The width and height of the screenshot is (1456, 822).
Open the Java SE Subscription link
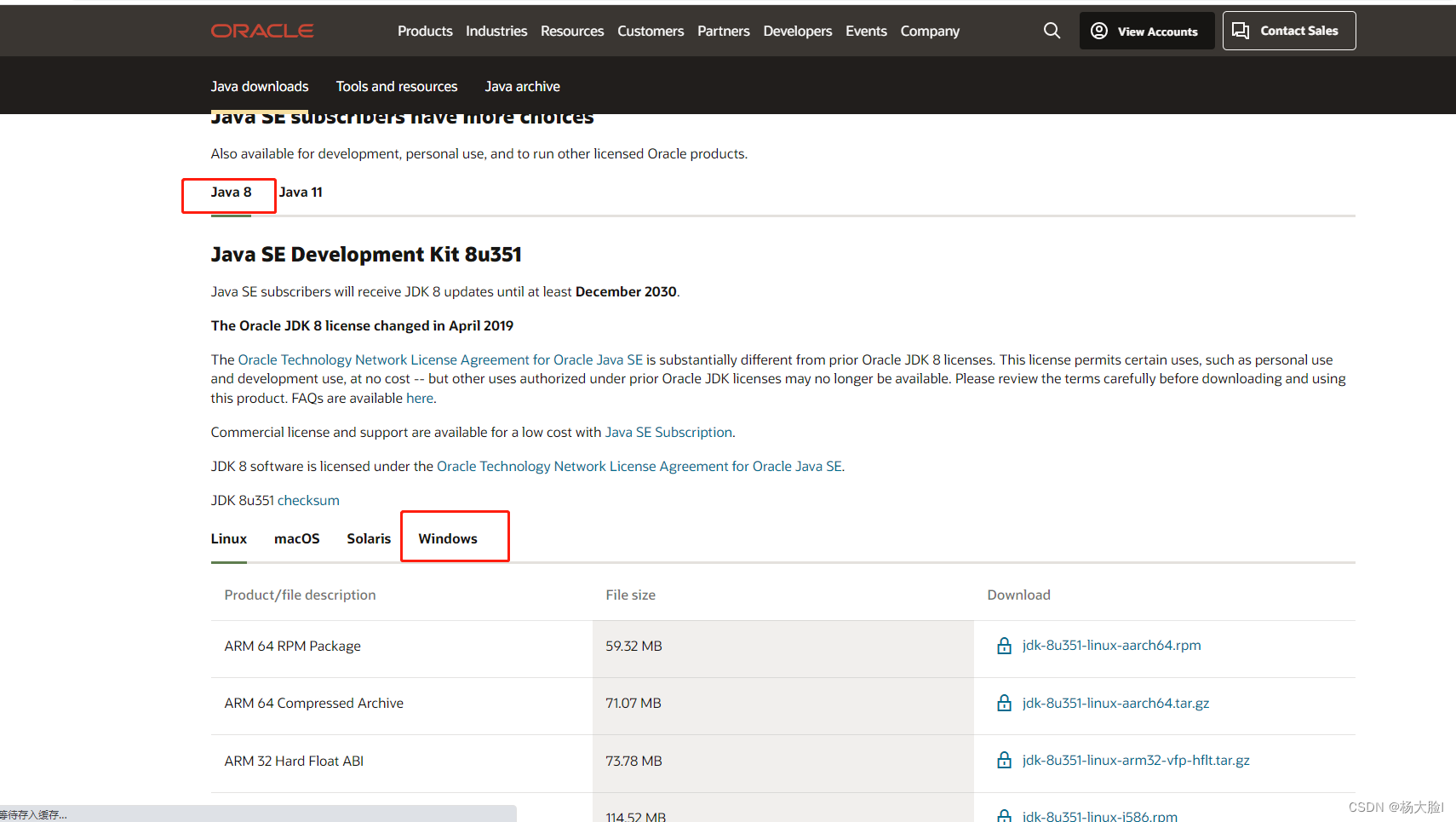click(x=668, y=432)
